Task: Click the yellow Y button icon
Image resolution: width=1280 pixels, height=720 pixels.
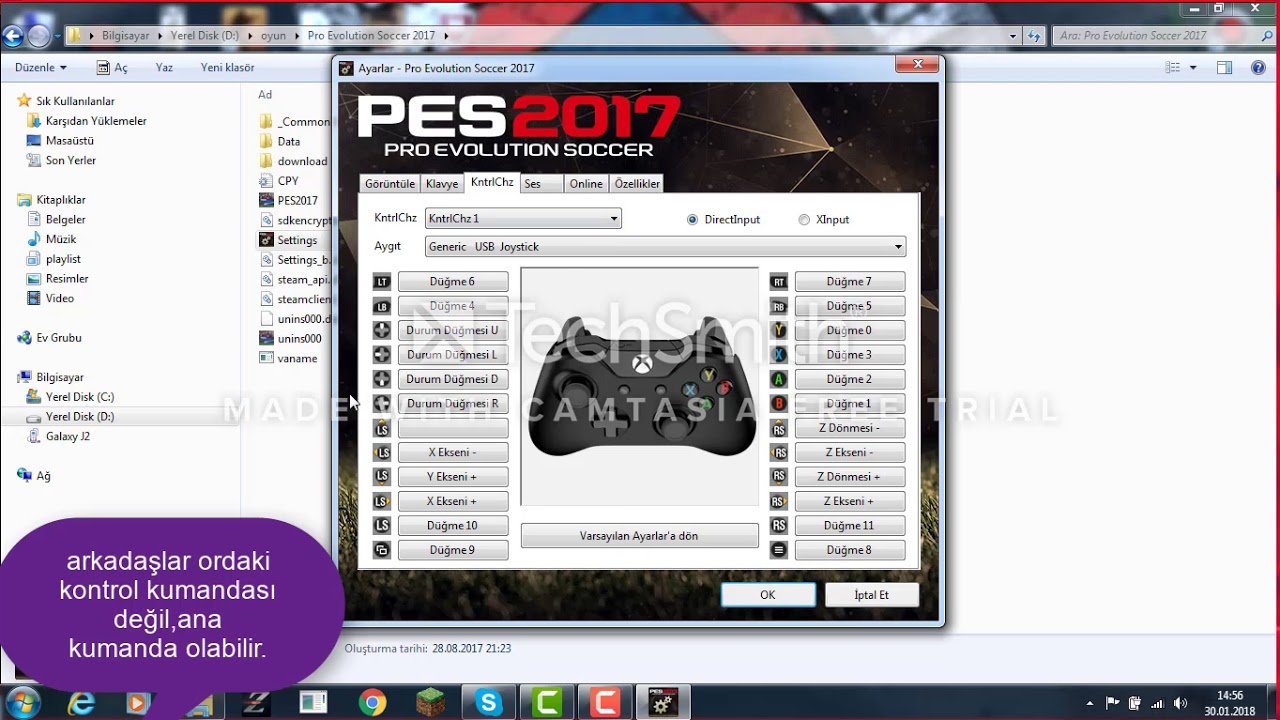Action: 779,330
